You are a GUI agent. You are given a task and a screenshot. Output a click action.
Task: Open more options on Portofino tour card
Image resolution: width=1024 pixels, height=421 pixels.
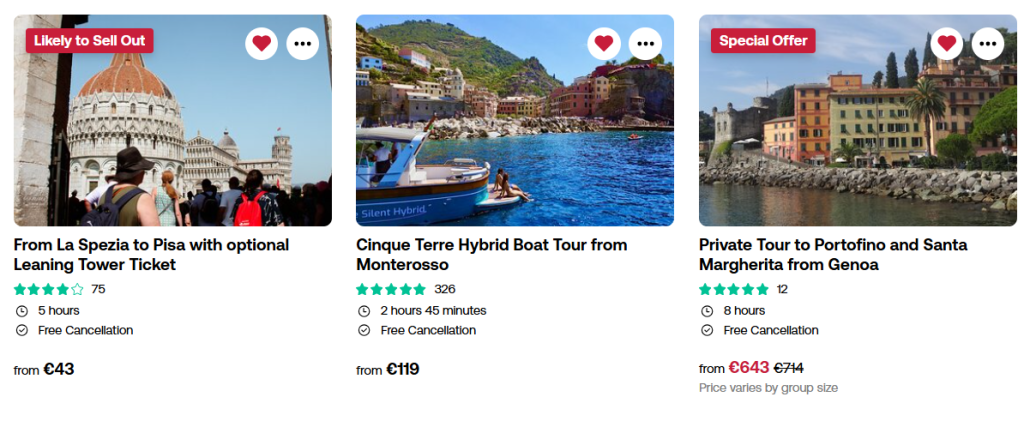[x=988, y=43]
